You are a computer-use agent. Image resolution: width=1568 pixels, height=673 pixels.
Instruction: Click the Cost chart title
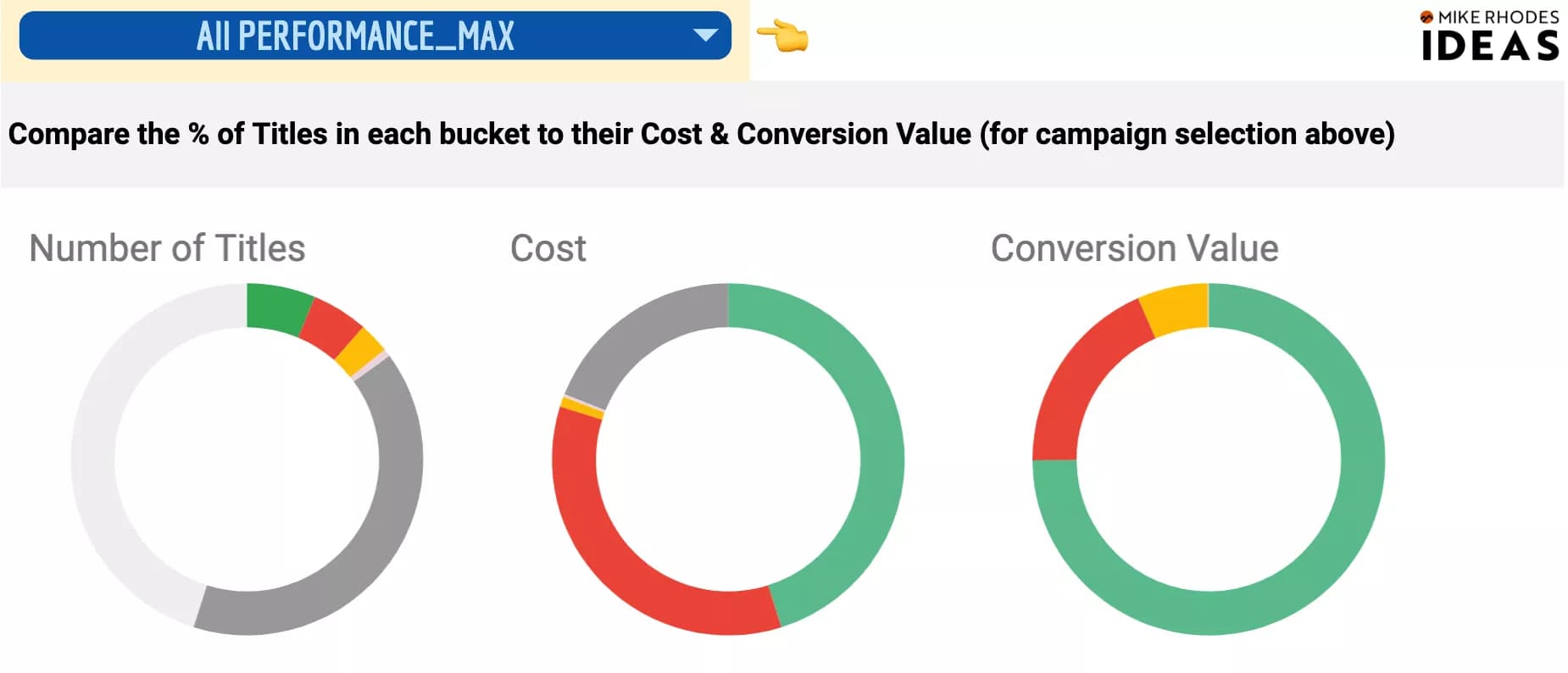(548, 248)
